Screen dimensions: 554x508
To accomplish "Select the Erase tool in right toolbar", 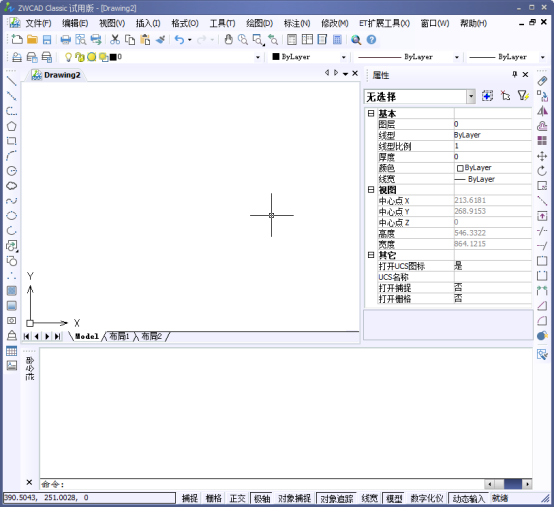I will pos(542,81).
